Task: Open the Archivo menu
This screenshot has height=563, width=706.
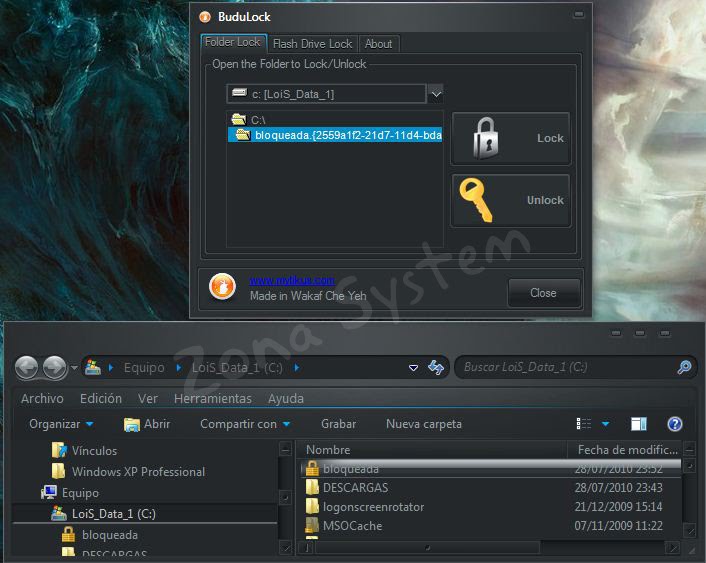Action: pos(42,399)
